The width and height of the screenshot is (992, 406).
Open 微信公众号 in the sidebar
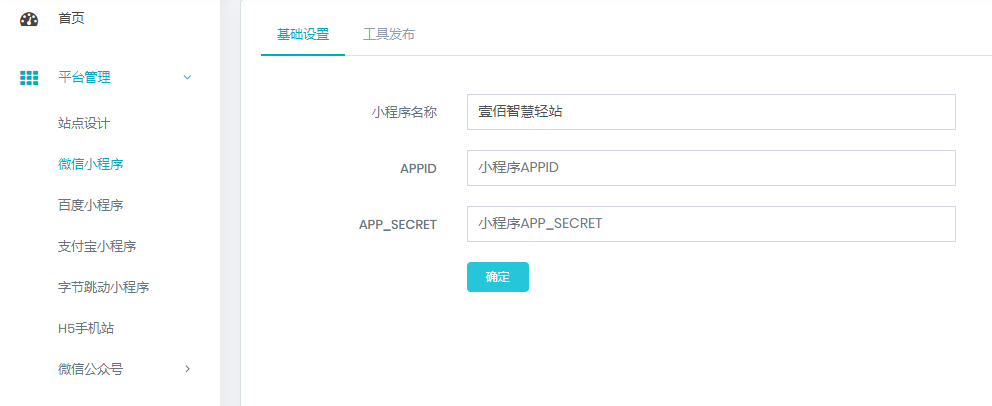point(90,369)
